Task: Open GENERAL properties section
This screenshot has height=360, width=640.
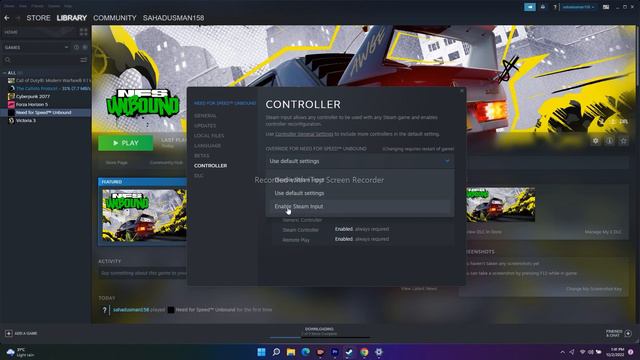Action: click(x=205, y=116)
